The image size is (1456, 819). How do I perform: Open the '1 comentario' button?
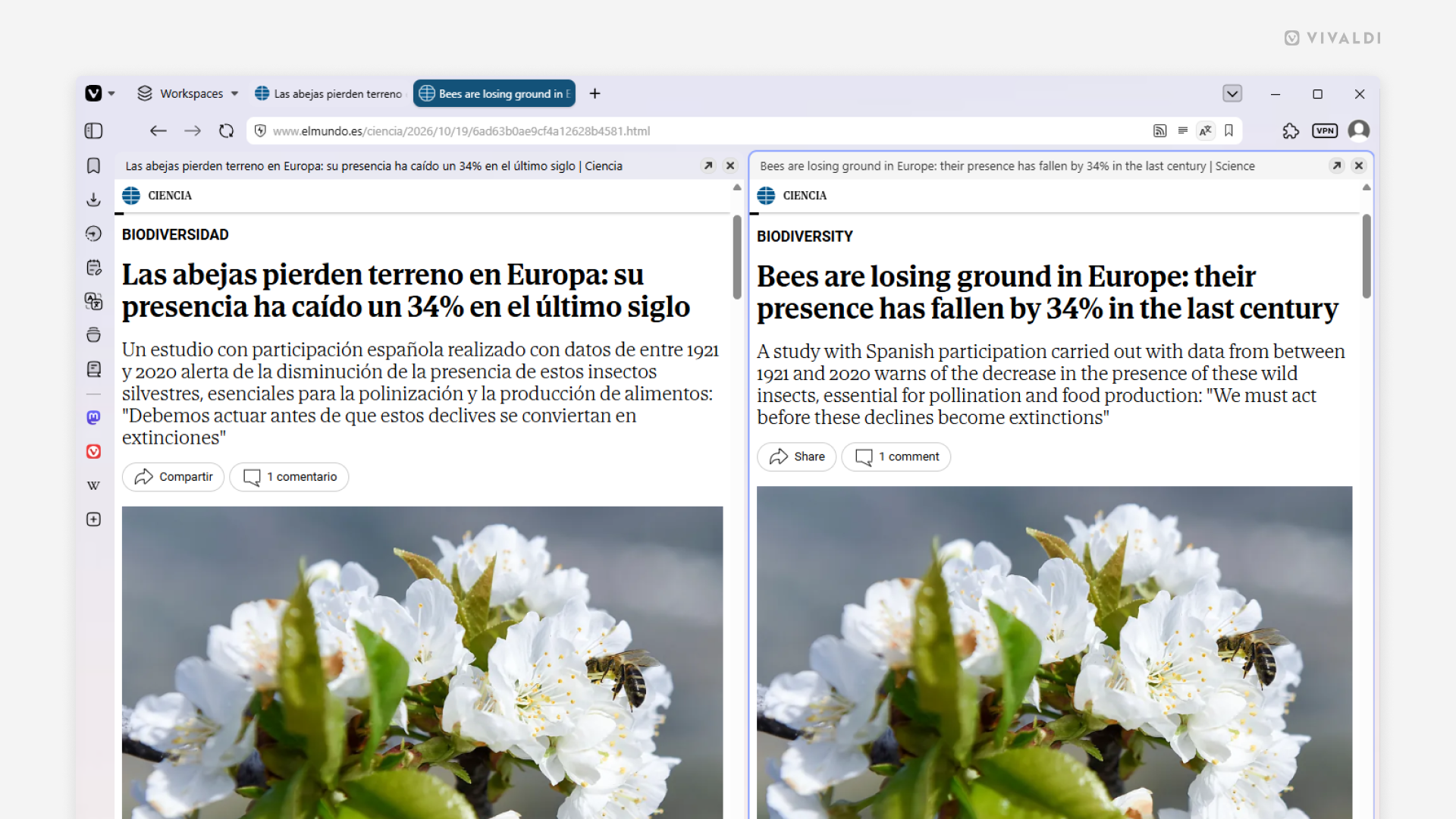coord(290,477)
